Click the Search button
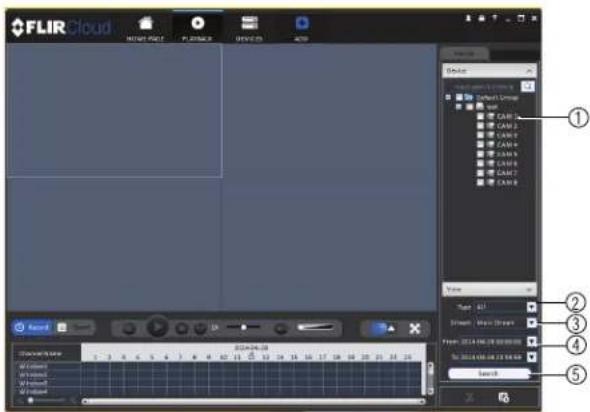590x412 pixels. pos(488,374)
